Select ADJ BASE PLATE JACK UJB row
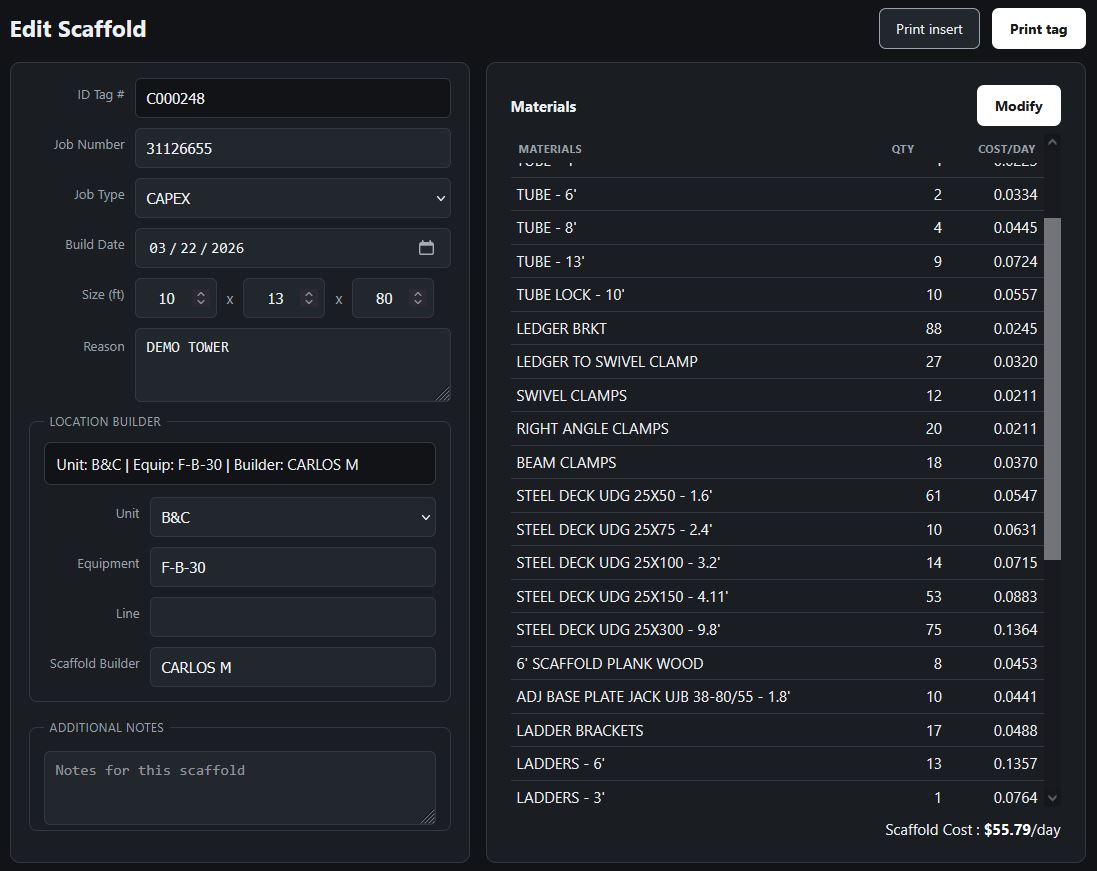 click(777, 697)
